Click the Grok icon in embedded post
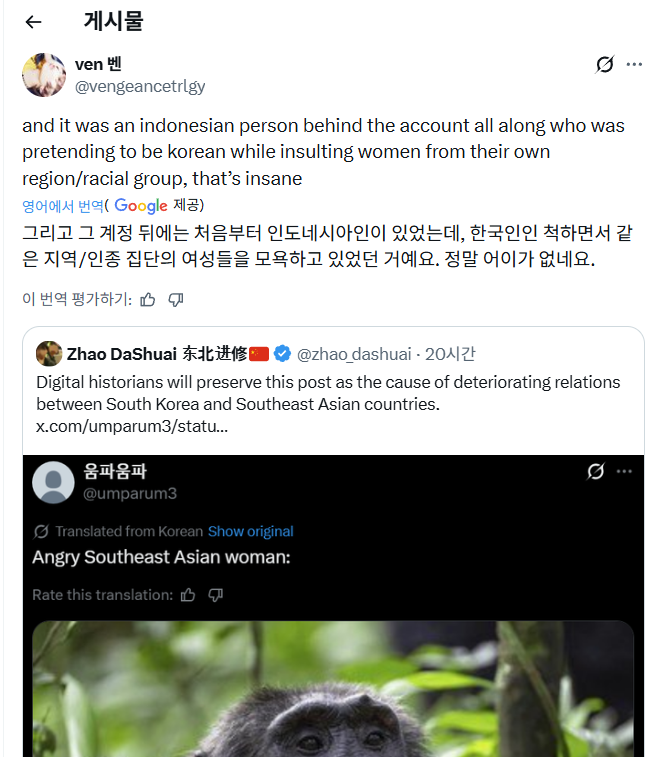The width and height of the screenshot is (646, 757). [x=595, y=472]
